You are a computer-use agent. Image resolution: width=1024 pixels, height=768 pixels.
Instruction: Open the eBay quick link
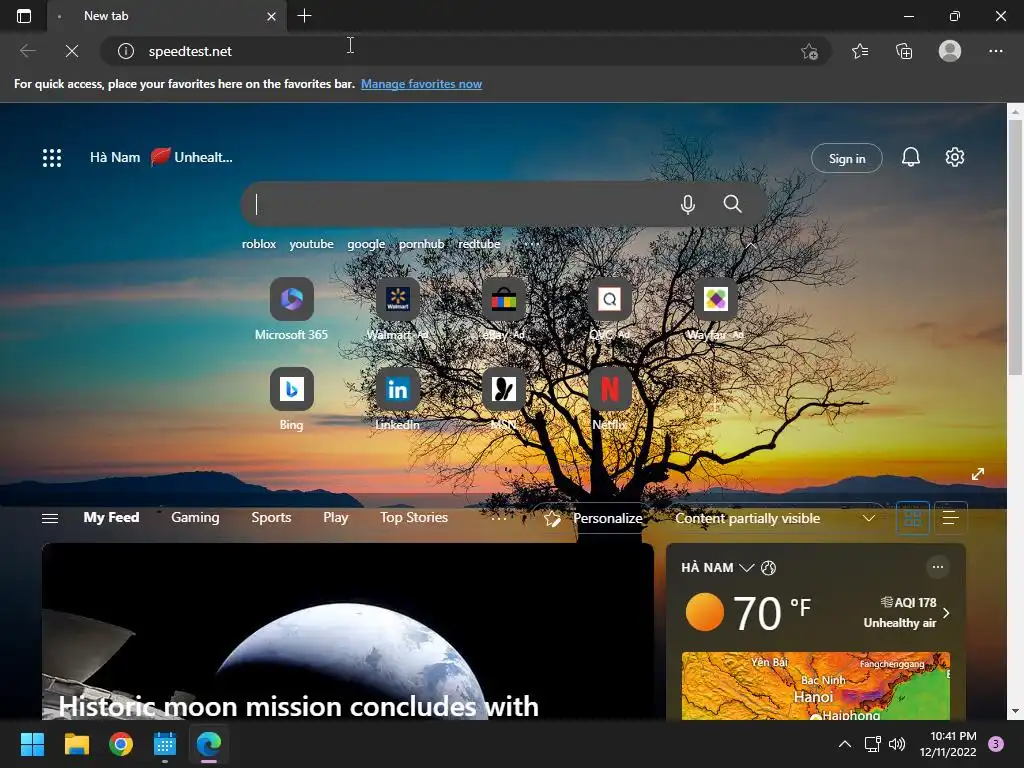[504, 309]
